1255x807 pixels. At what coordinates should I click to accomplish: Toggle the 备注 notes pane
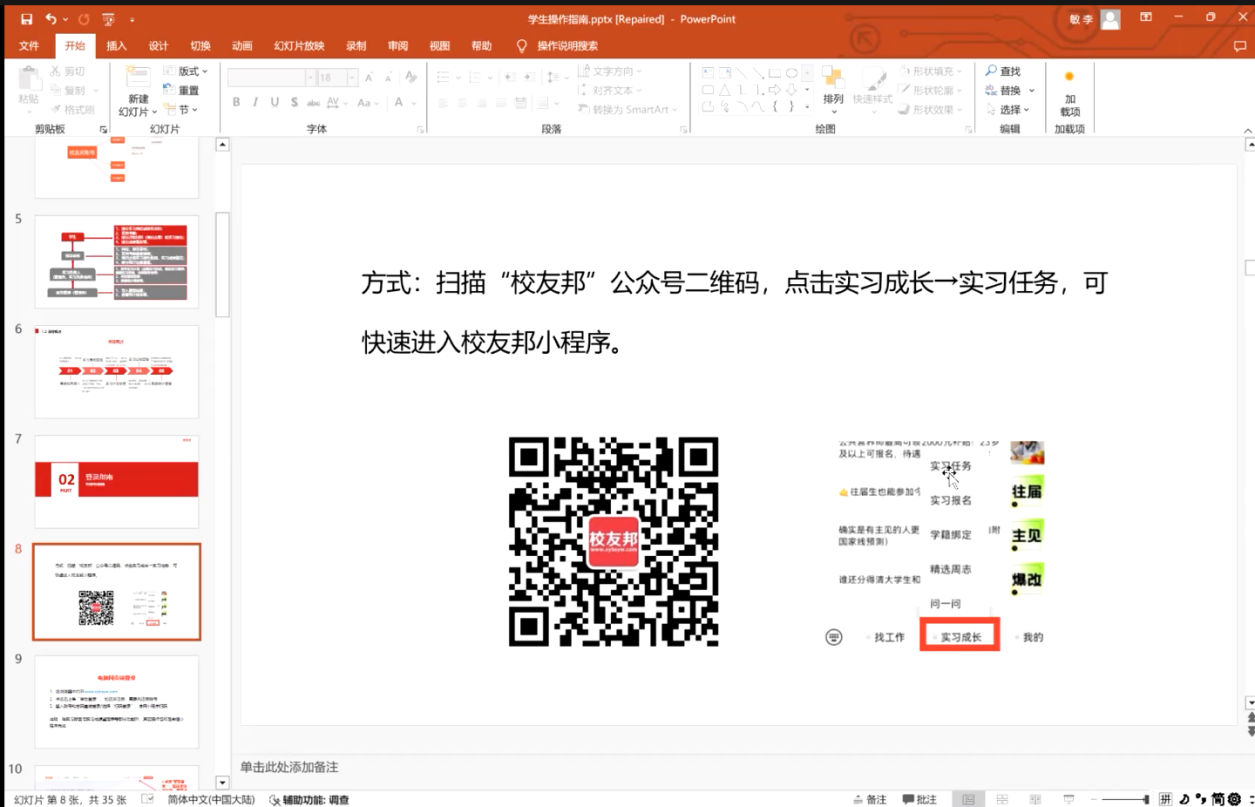click(869, 799)
